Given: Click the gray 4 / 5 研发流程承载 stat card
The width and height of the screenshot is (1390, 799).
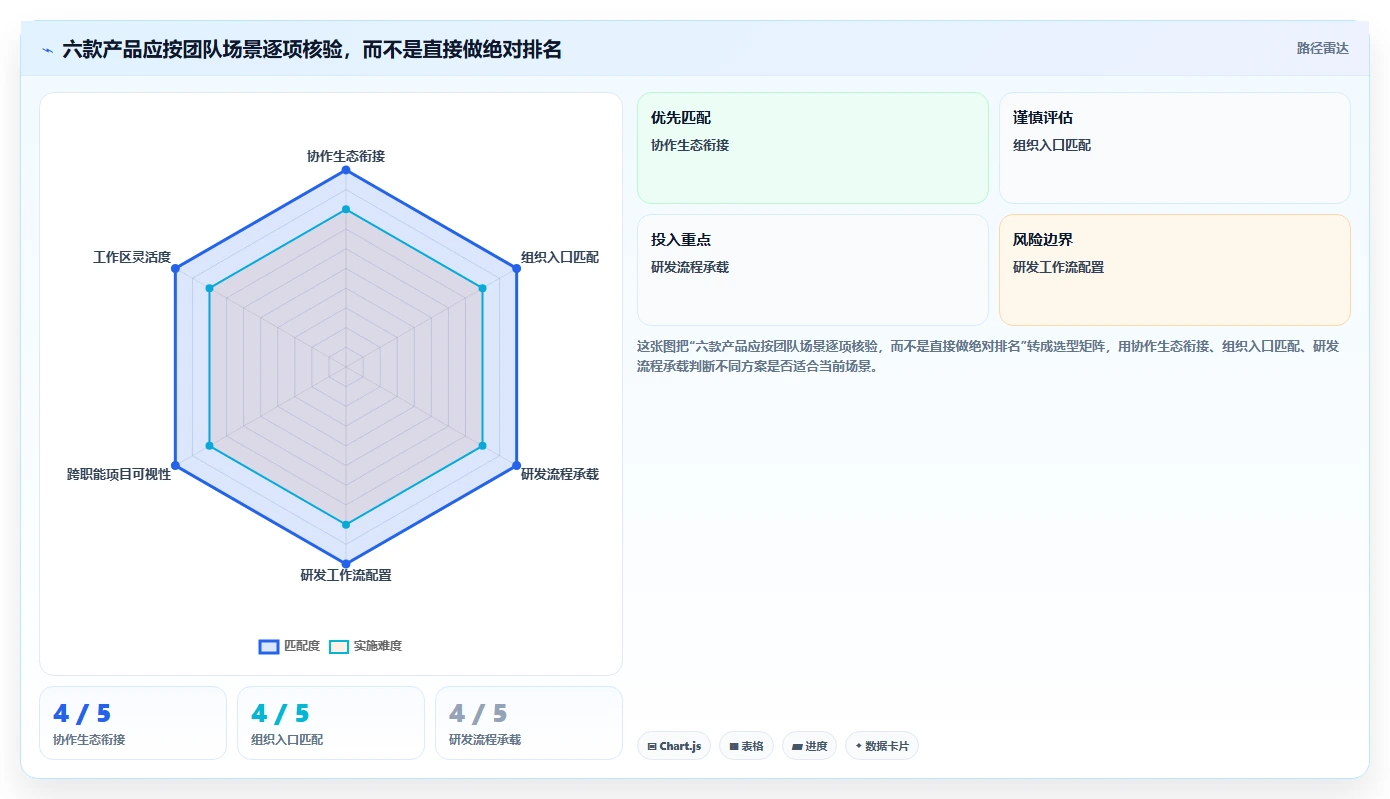Looking at the screenshot, I should coord(529,723).
